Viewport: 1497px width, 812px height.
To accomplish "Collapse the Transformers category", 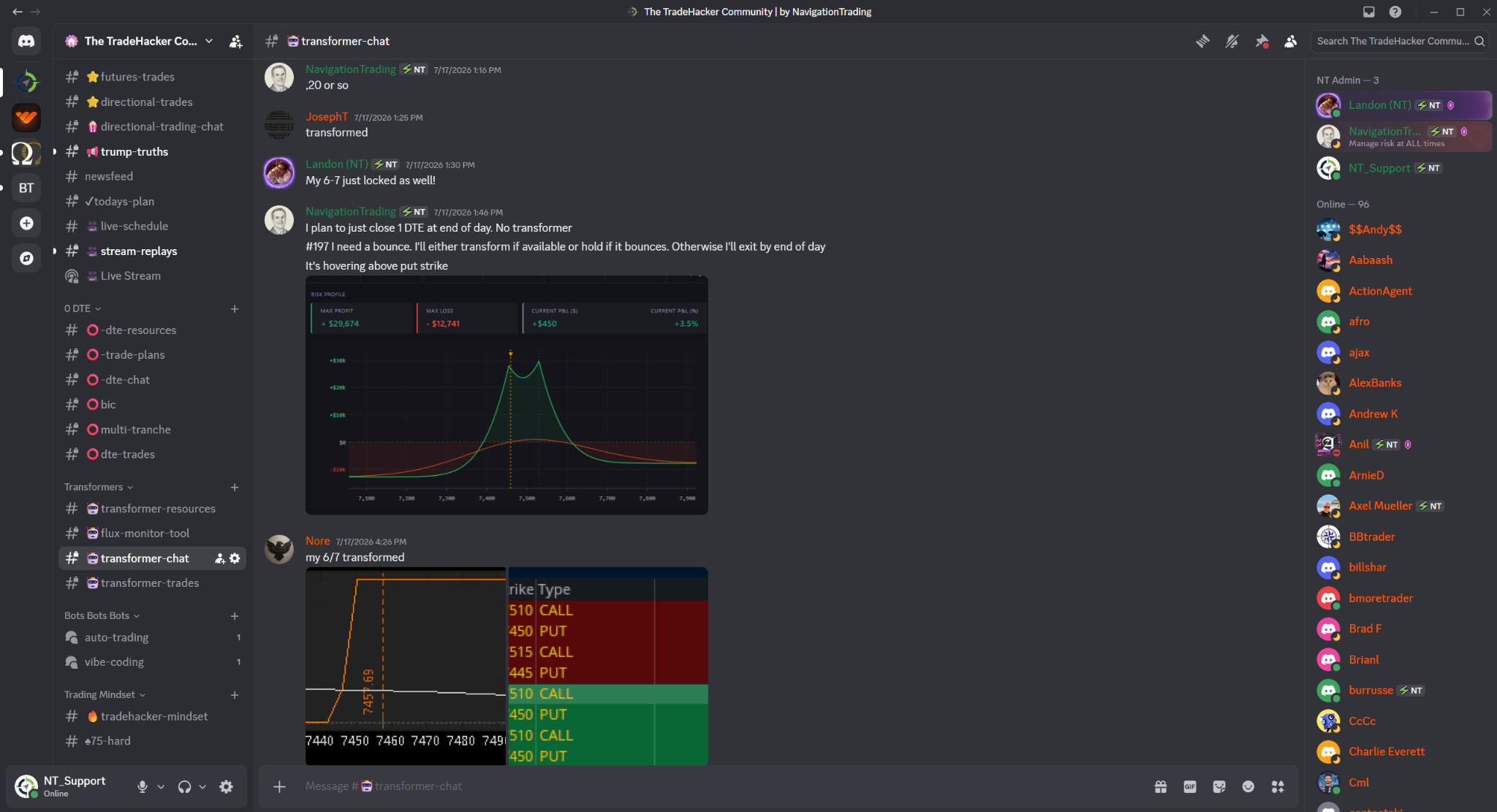I will pyautogui.click(x=99, y=487).
